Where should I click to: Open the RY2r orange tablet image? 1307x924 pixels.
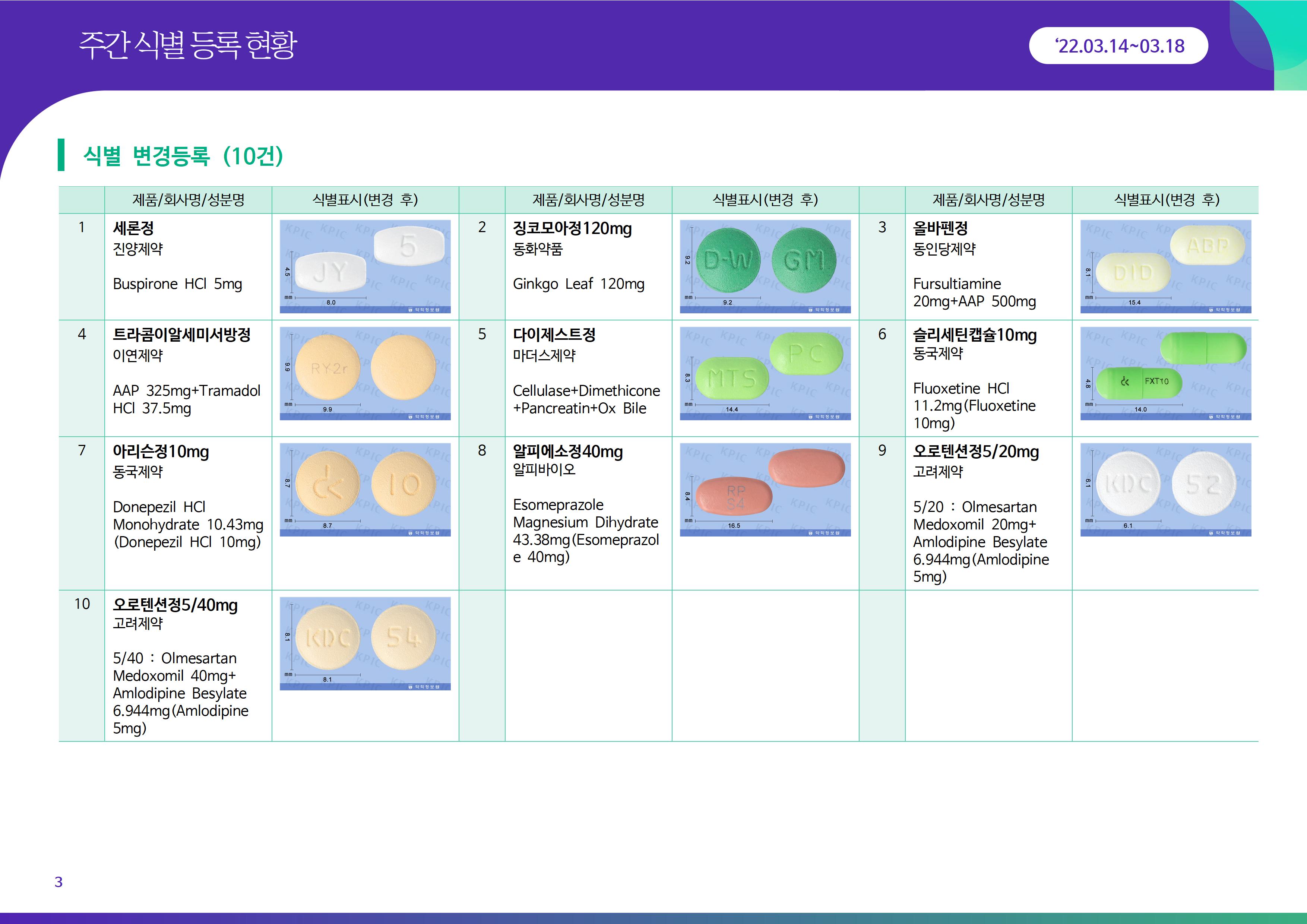[x=365, y=373]
